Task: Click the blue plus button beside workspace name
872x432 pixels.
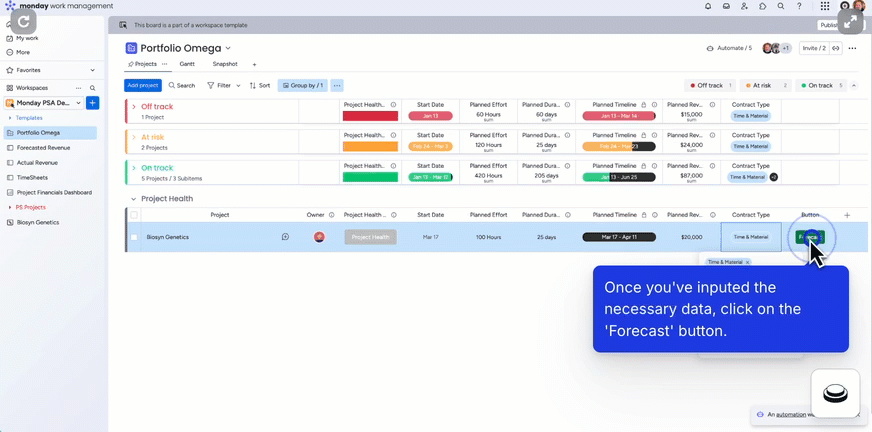Action: [x=92, y=103]
